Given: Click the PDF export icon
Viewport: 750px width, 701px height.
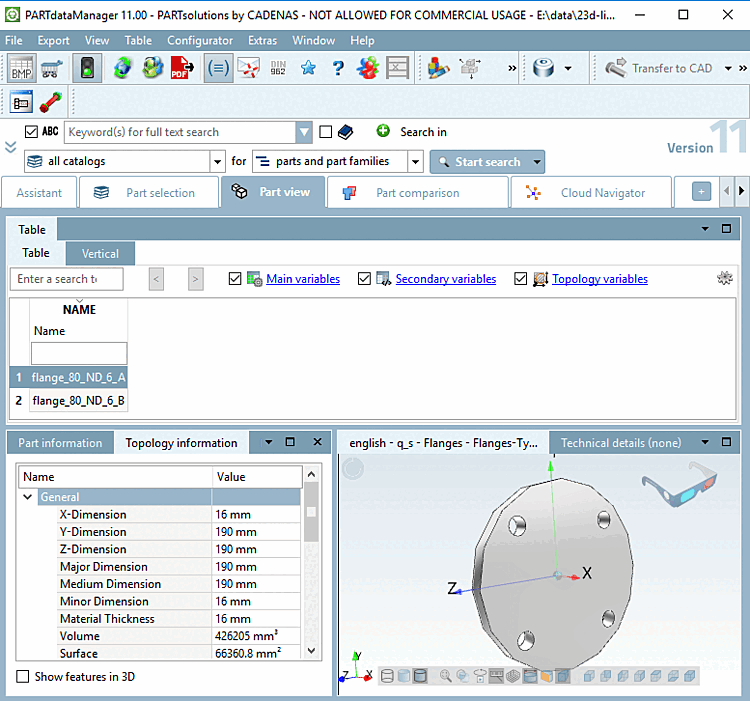Looking at the screenshot, I should click(183, 68).
